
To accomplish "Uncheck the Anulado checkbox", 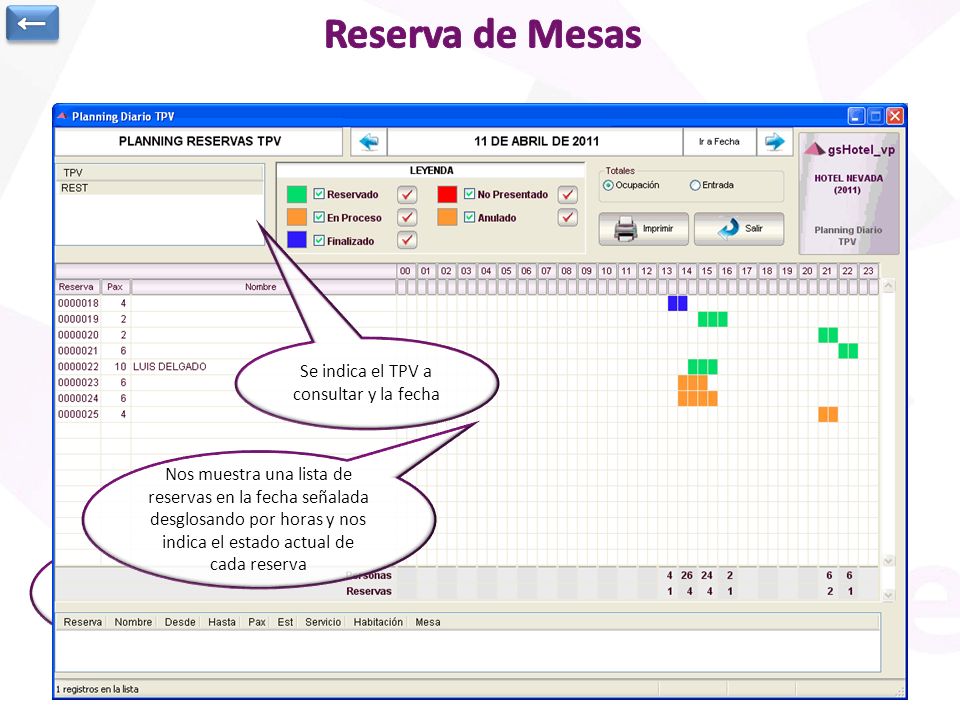I will coord(470,217).
